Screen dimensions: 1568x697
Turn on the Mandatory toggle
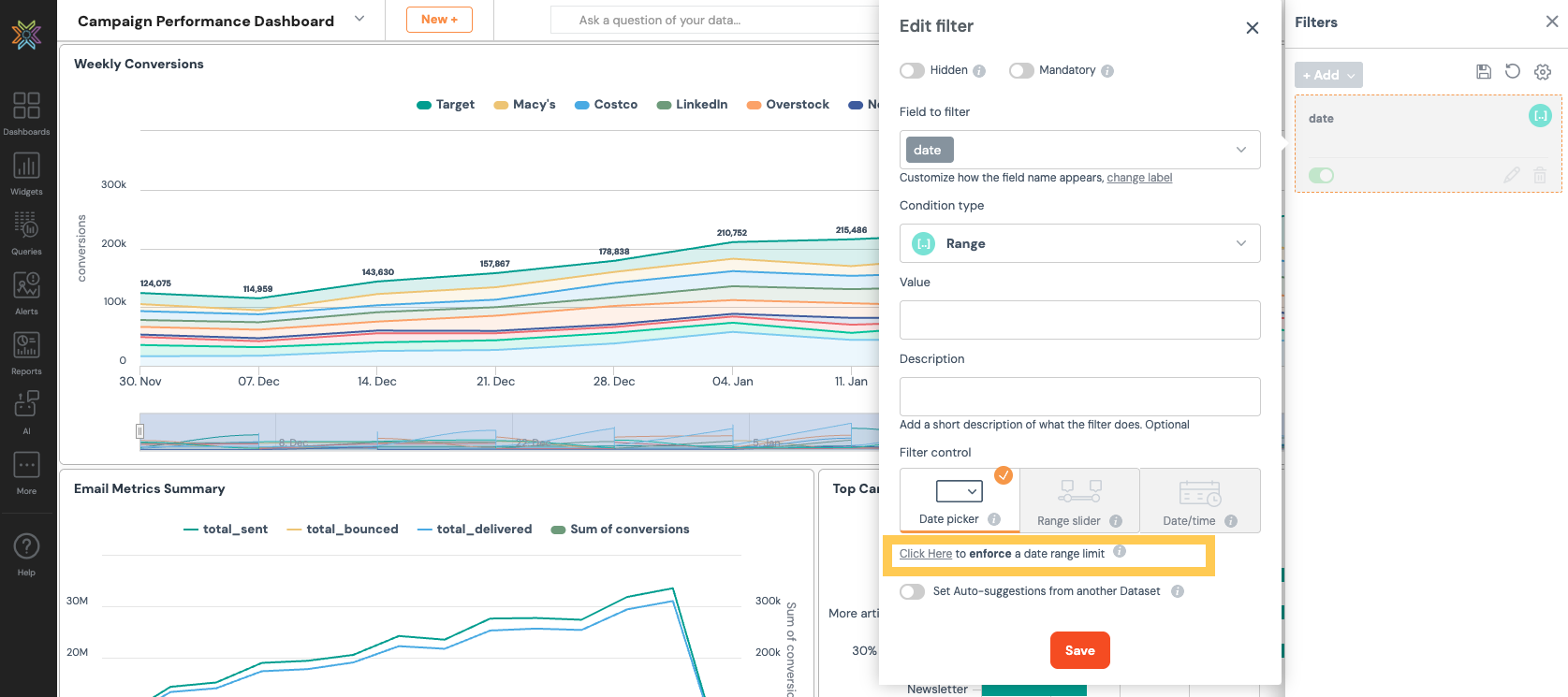pyautogui.click(x=1021, y=71)
